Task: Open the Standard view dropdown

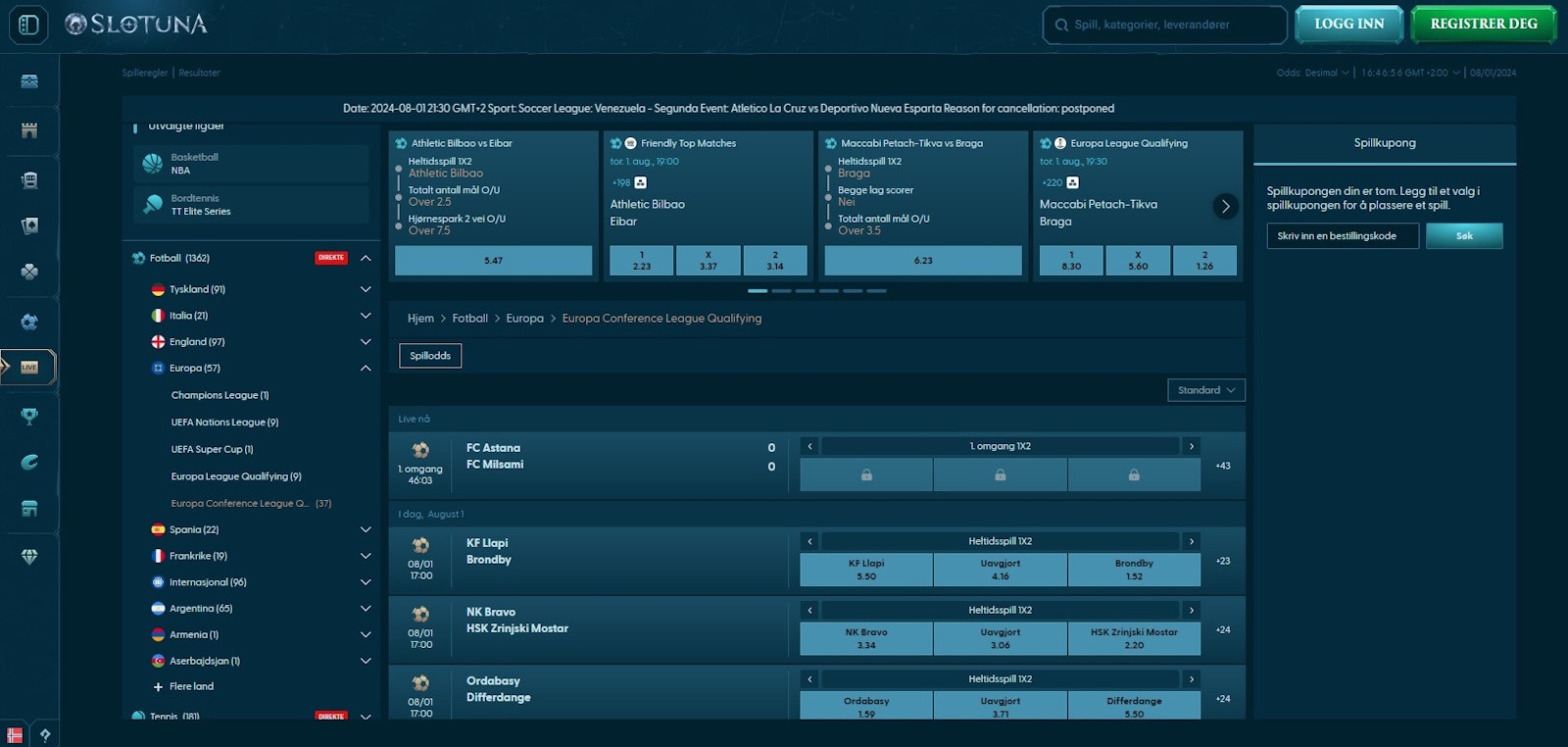Action: 1206,390
